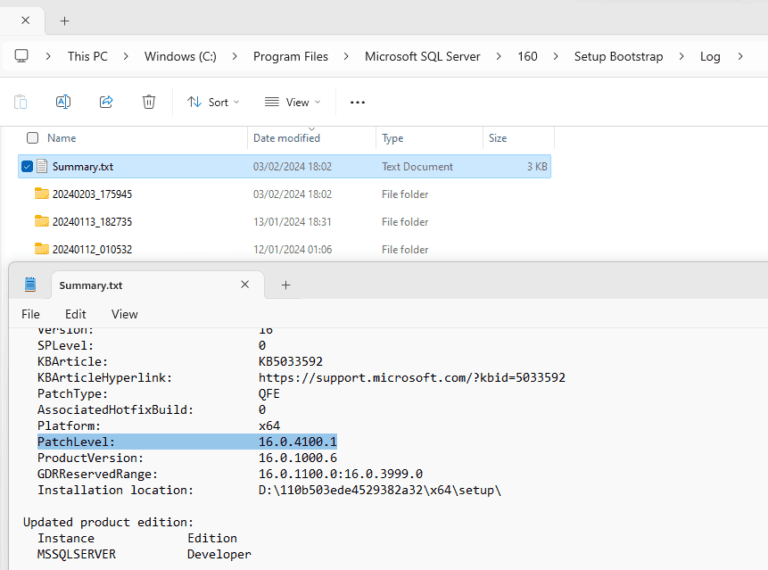
Task: Select the 20240112_010532 folder
Action: pyautogui.click(x=92, y=250)
